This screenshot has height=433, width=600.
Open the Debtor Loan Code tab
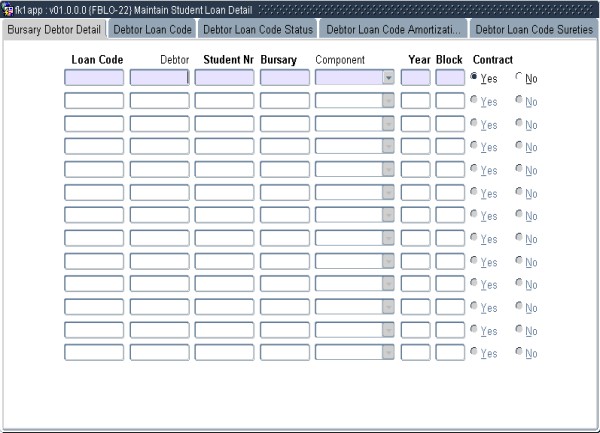click(x=152, y=29)
